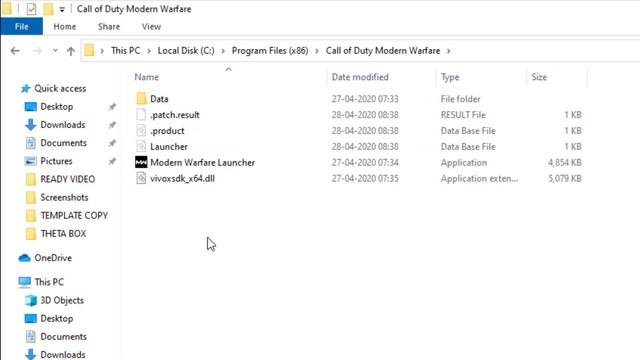
Task: Select the .patch.result file icon
Action: tap(141, 115)
